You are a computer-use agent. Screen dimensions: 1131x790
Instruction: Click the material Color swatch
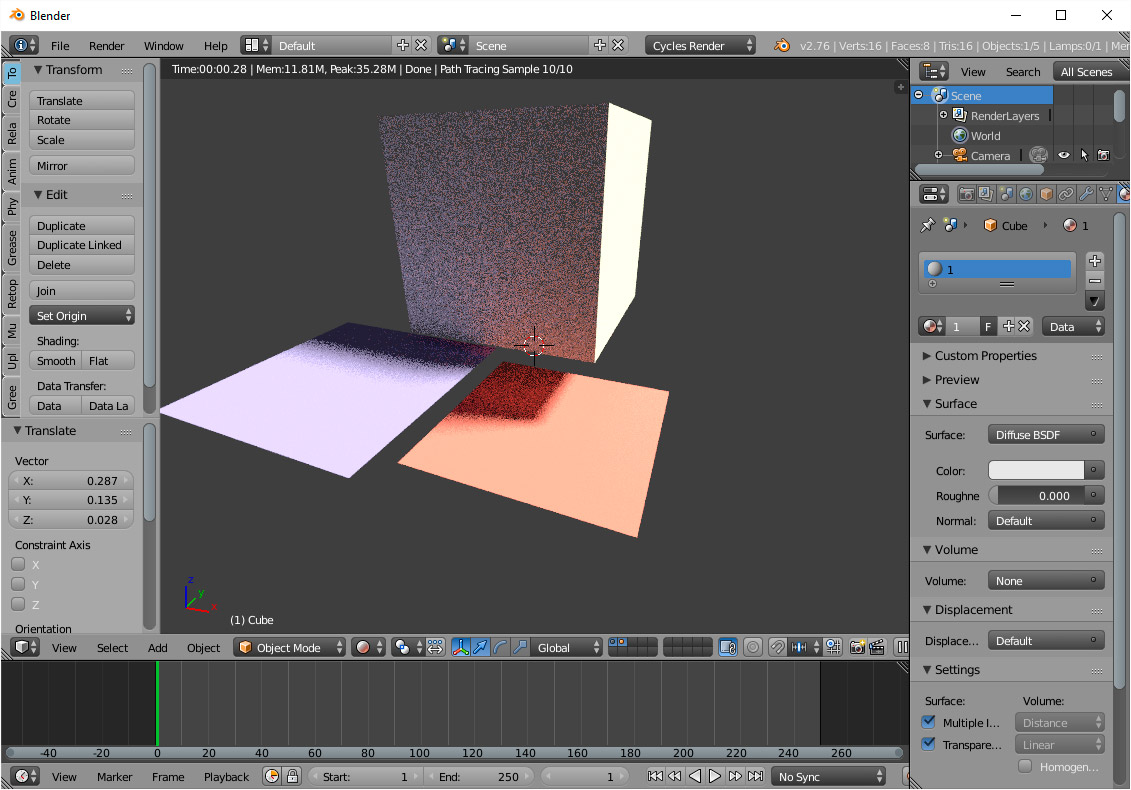pyautogui.click(x=1038, y=470)
